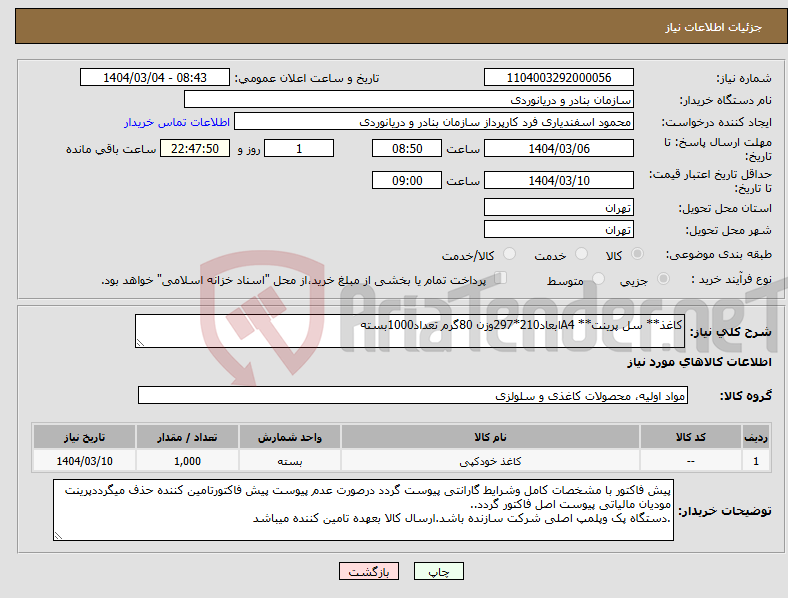Click the چاپ print button
Viewport: 788px width, 598px height.
tap(439, 571)
